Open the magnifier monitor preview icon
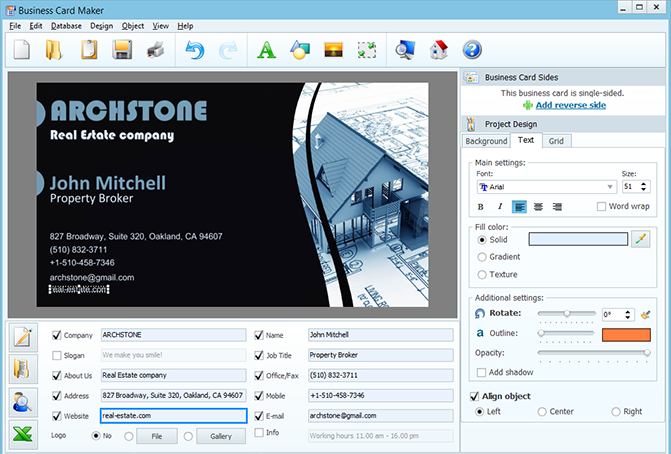The width and height of the screenshot is (671, 454). coord(405,50)
